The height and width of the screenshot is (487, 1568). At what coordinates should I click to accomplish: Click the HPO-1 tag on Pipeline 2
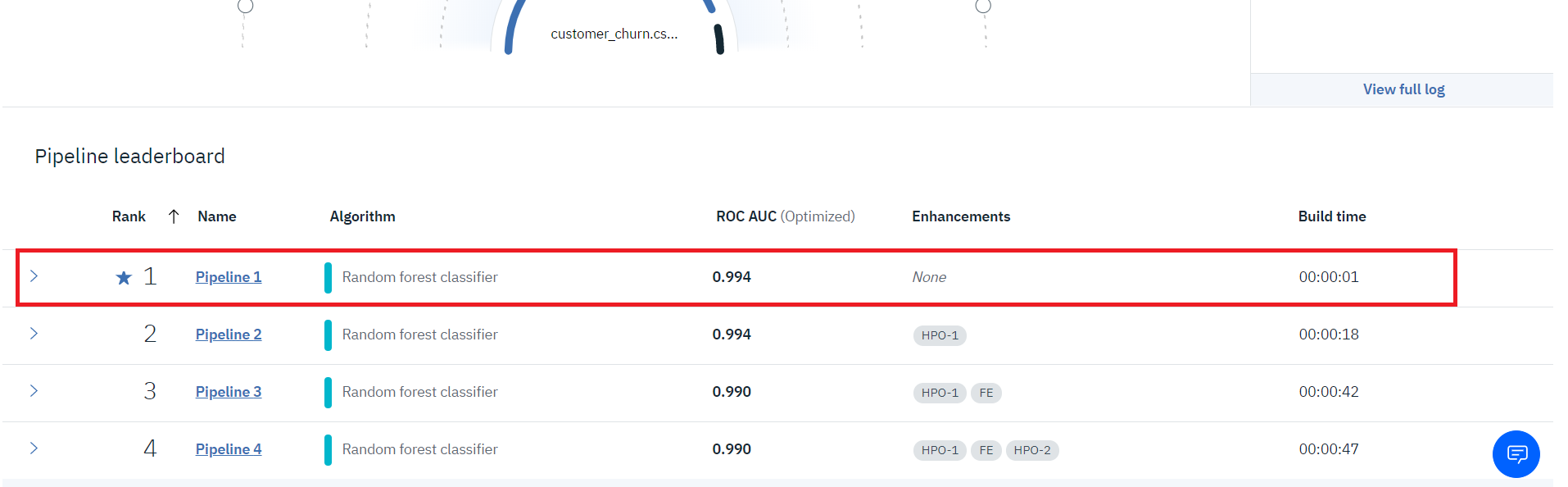click(x=940, y=335)
